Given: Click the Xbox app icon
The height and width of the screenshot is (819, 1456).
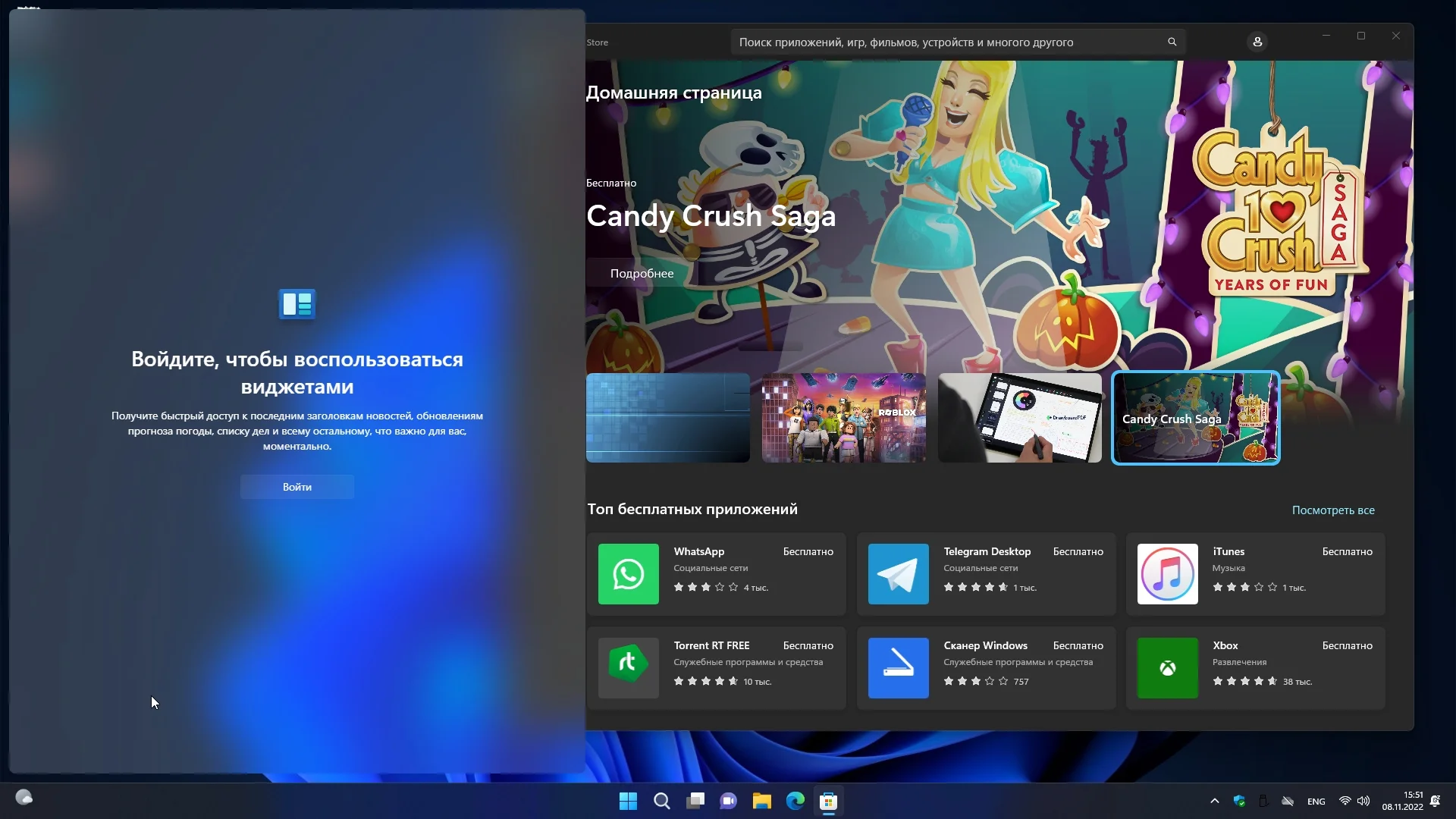Looking at the screenshot, I should tap(1167, 667).
